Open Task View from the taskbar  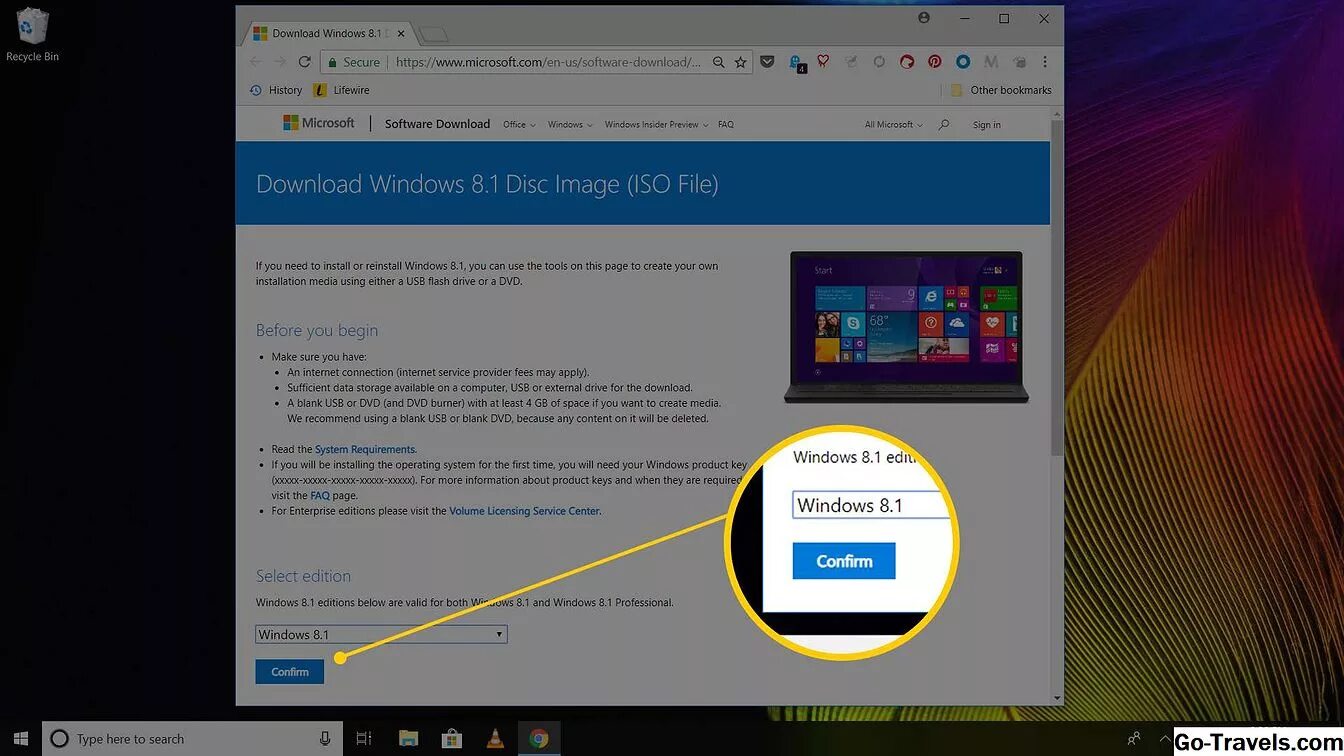(364, 739)
